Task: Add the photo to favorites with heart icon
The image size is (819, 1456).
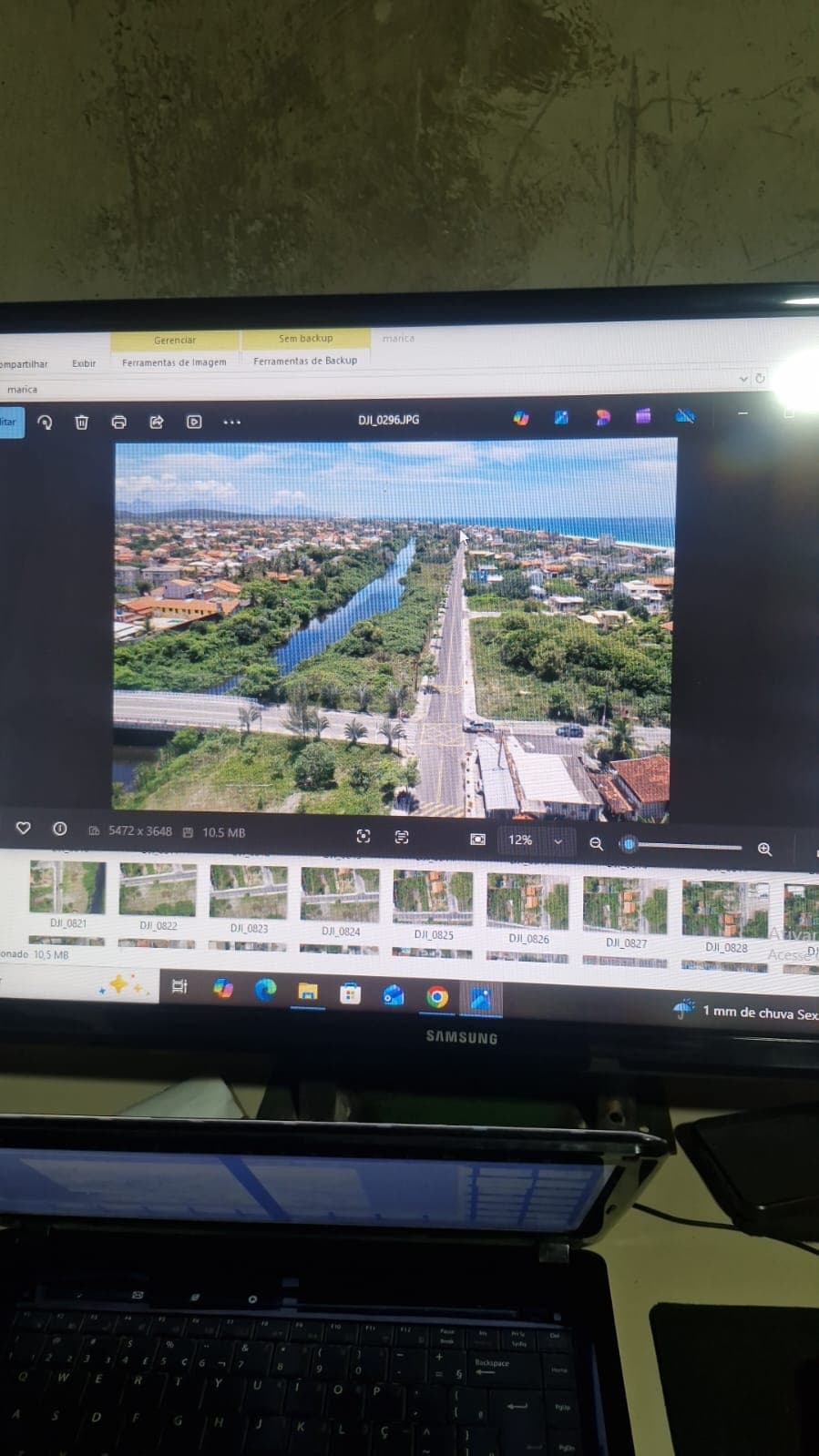Action: point(24,828)
